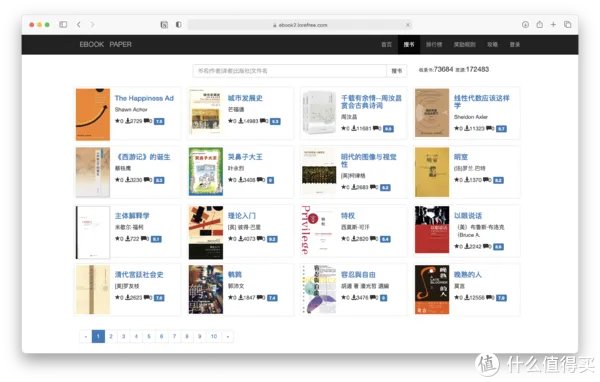Click rating badge under 线性代数应该这样学
Image resolution: width=600 pixels, height=382 pixels.
coord(501,129)
